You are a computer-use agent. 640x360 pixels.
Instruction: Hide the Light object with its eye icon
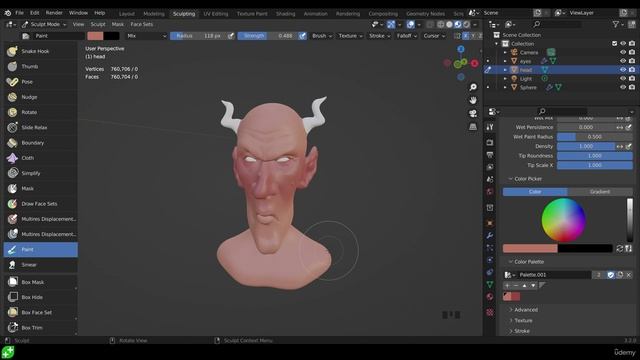(623, 78)
